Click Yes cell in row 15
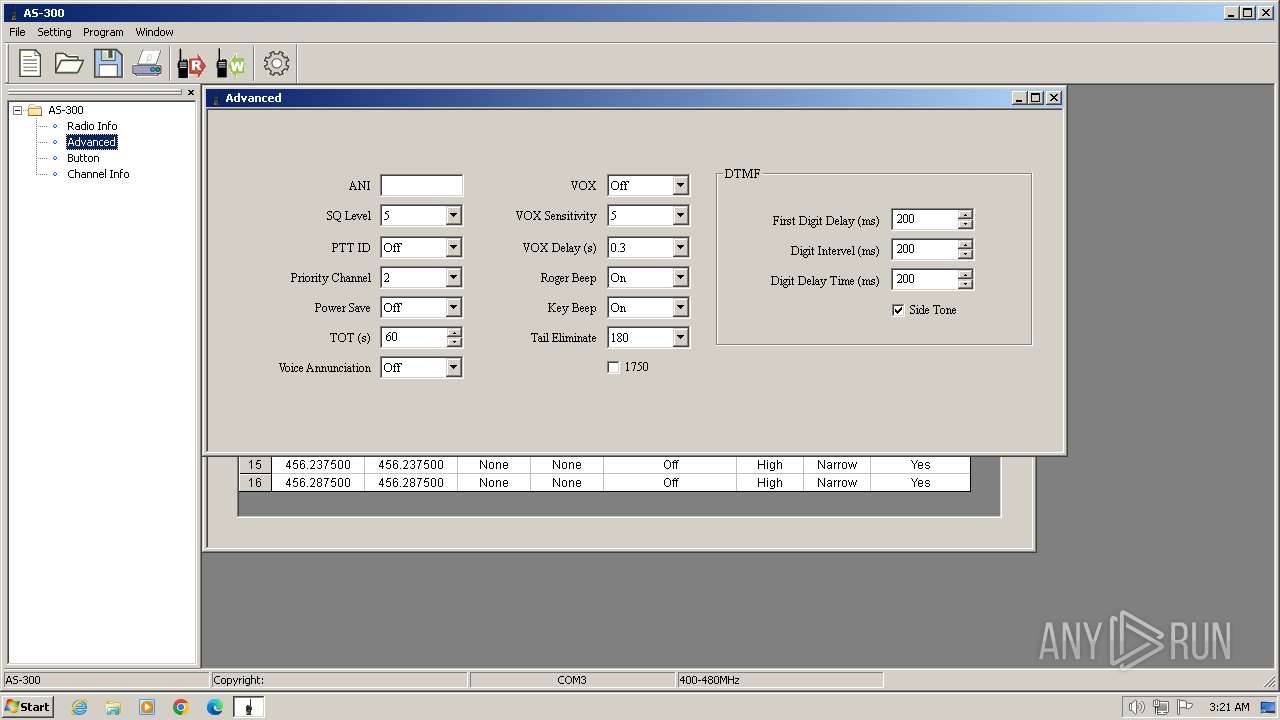The height and width of the screenshot is (720, 1280). tap(920, 465)
